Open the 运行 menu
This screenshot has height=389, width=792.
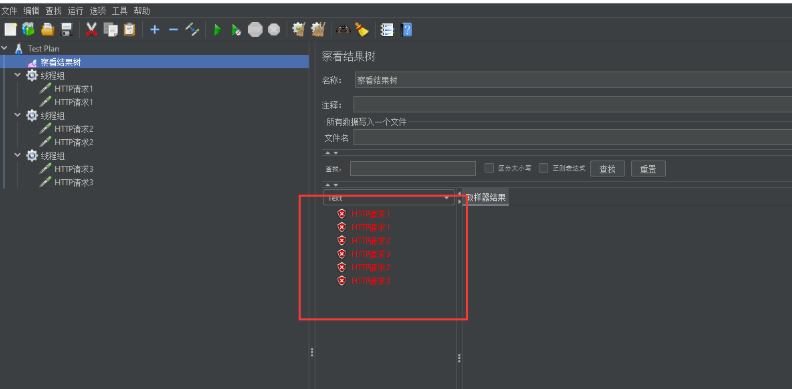76,11
